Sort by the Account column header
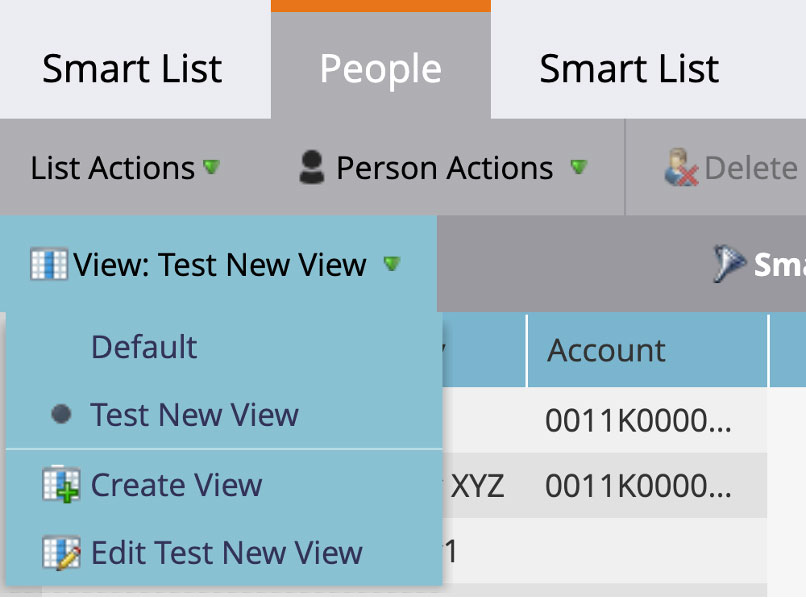This screenshot has height=598, width=806. (x=606, y=350)
